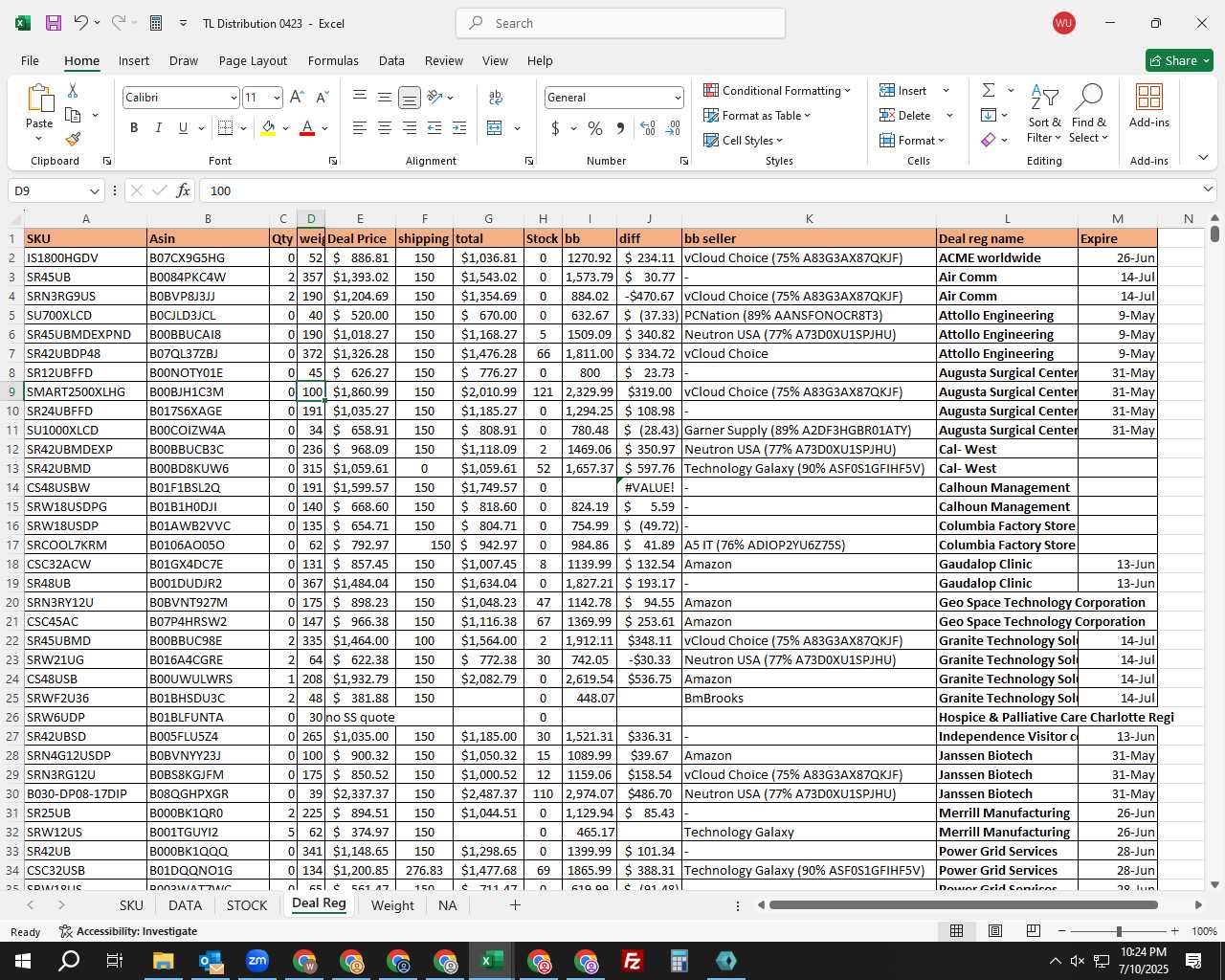Switch to the Formulas ribbon tab
The width and height of the screenshot is (1225, 980).
(x=333, y=60)
